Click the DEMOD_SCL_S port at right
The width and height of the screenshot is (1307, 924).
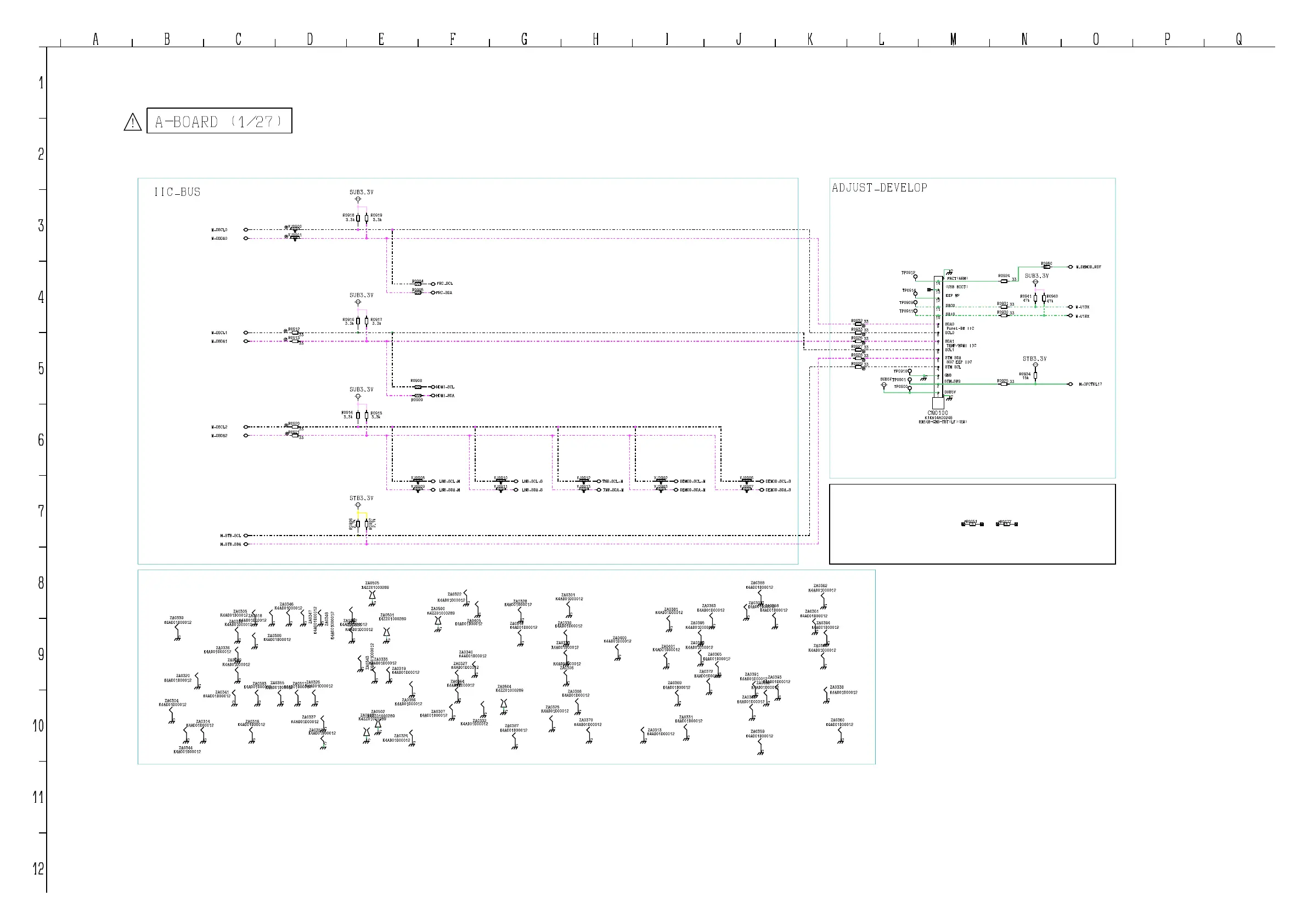[x=762, y=482]
